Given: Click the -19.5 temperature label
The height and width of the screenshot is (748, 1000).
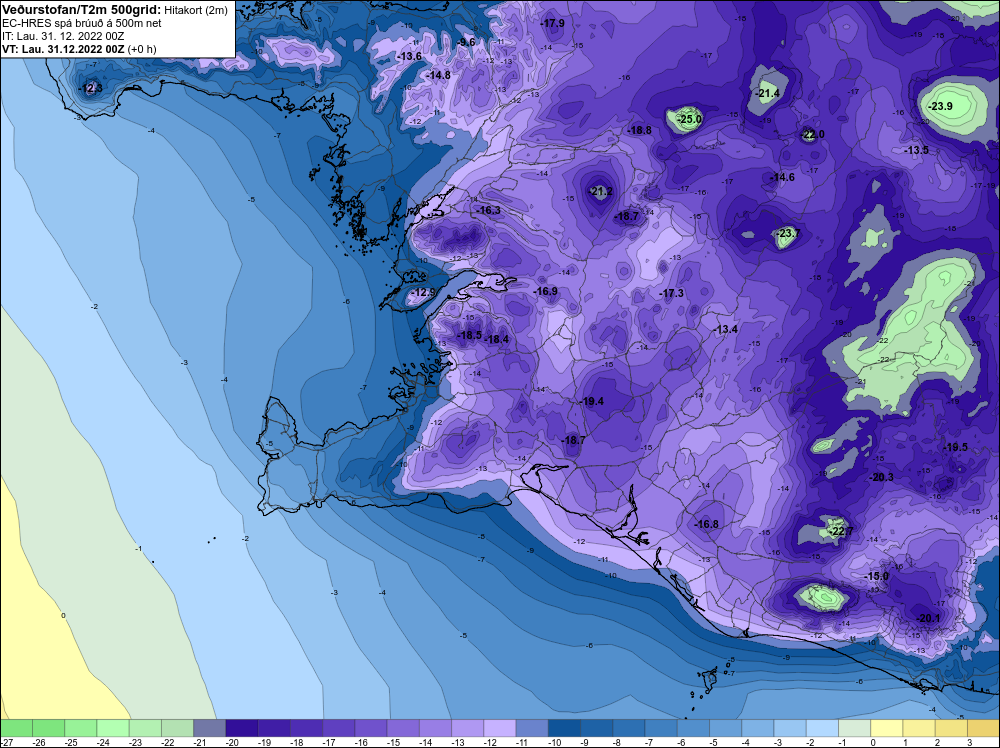Looking at the screenshot, I should [x=955, y=448].
